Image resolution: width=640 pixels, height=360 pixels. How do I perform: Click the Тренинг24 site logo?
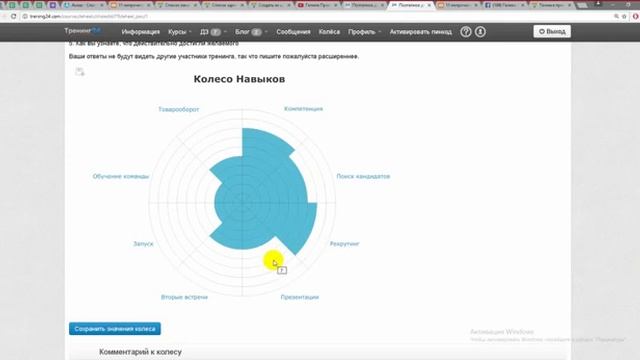[82, 31]
